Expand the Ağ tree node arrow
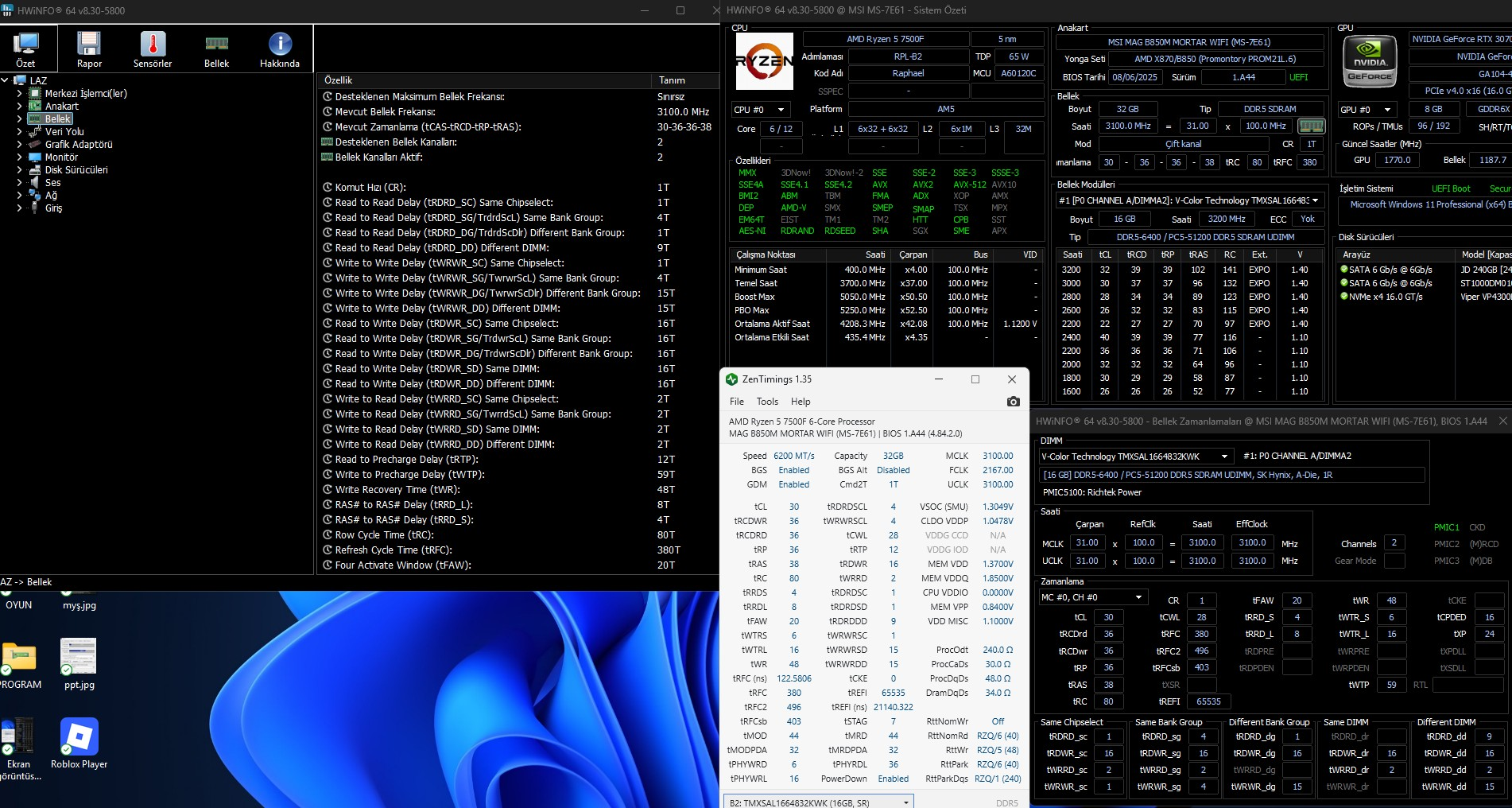The height and width of the screenshot is (808, 1512). [20, 195]
